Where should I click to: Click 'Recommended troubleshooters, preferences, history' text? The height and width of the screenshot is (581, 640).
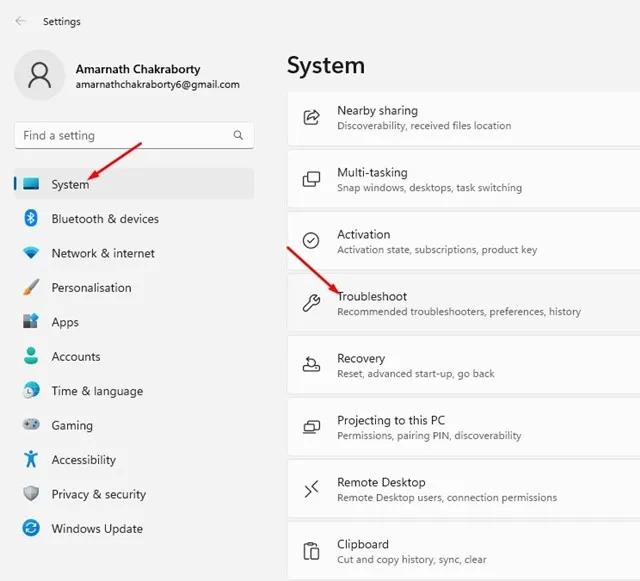point(459,312)
